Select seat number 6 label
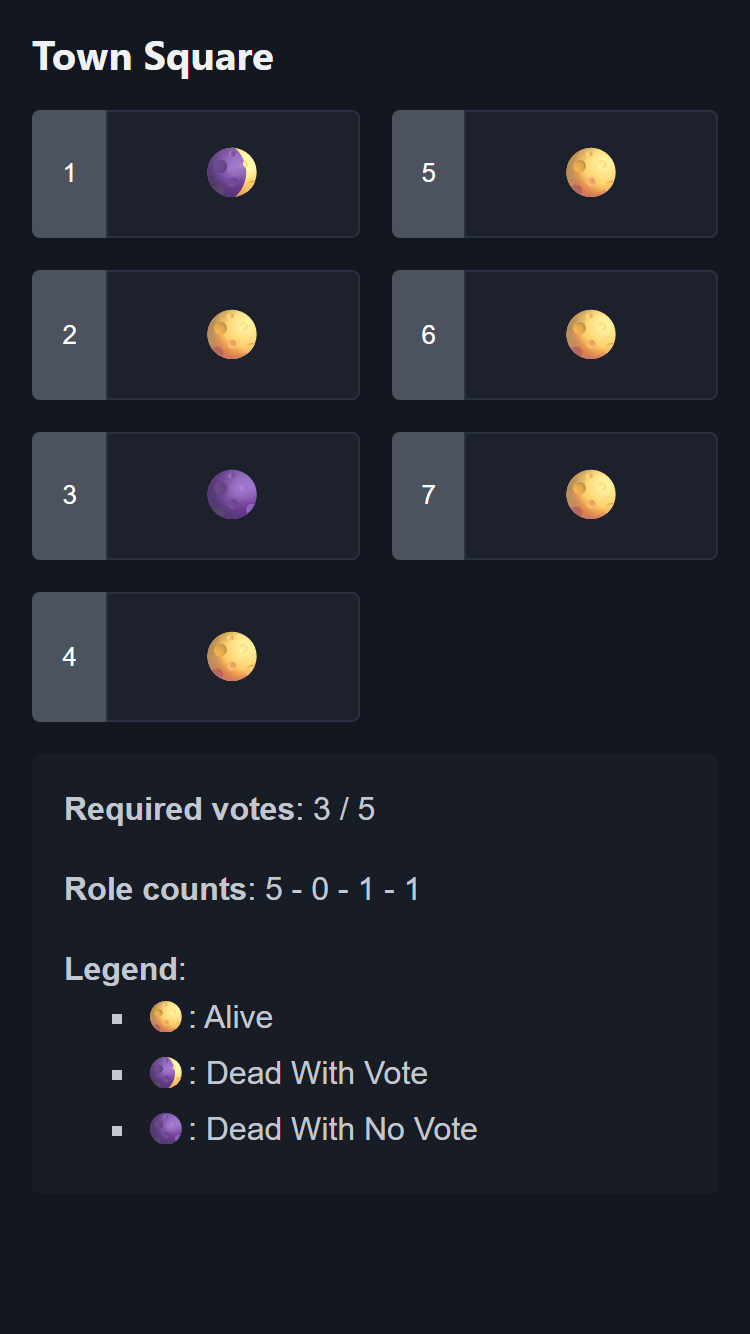Viewport: 750px width, 1334px height. pyautogui.click(x=428, y=335)
